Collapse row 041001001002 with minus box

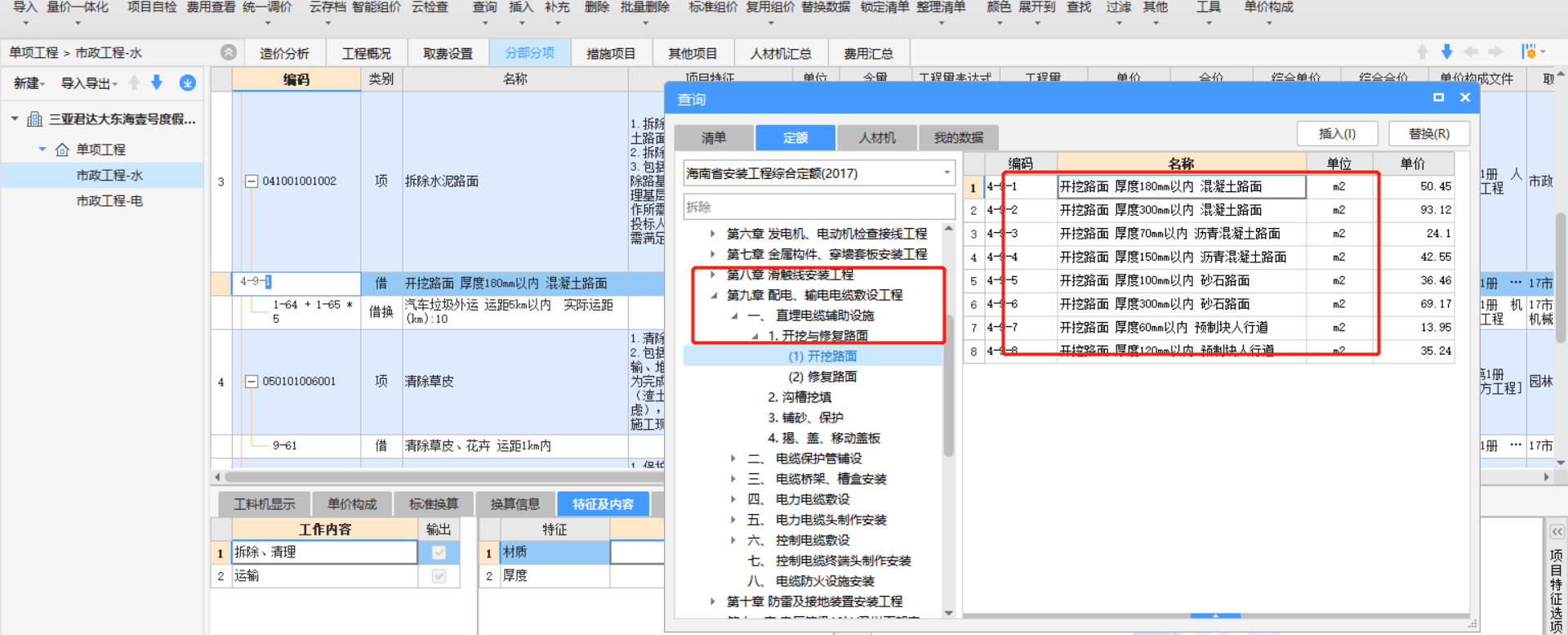tap(252, 181)
